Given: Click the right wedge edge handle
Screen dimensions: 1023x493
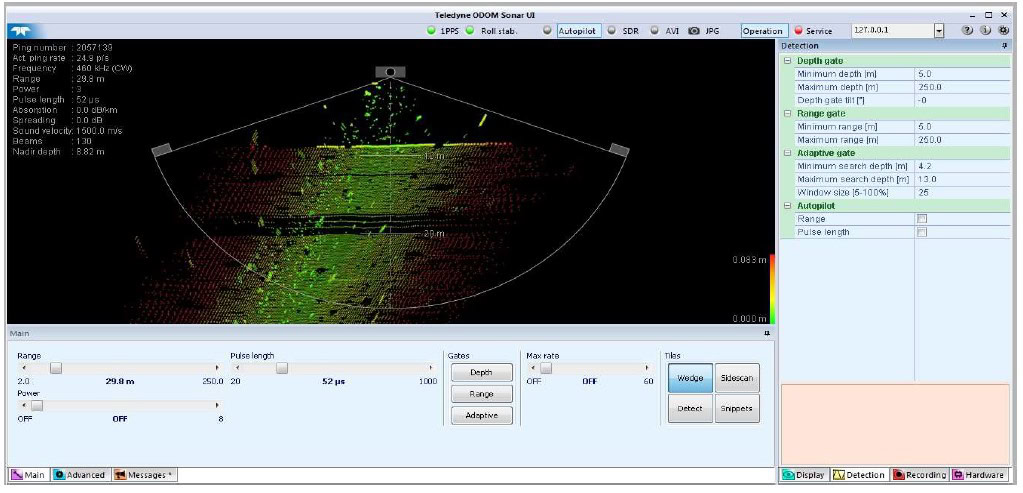Looking at the screenshot, I should pos(619,150).
